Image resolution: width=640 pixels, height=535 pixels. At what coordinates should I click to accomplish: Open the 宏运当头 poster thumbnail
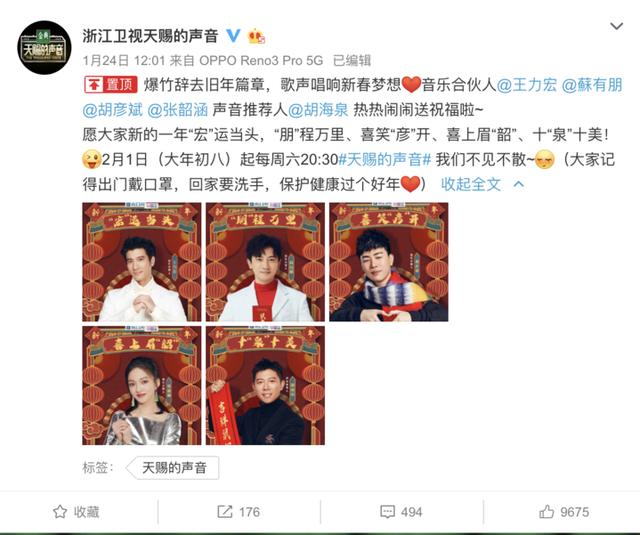(142, 262)
